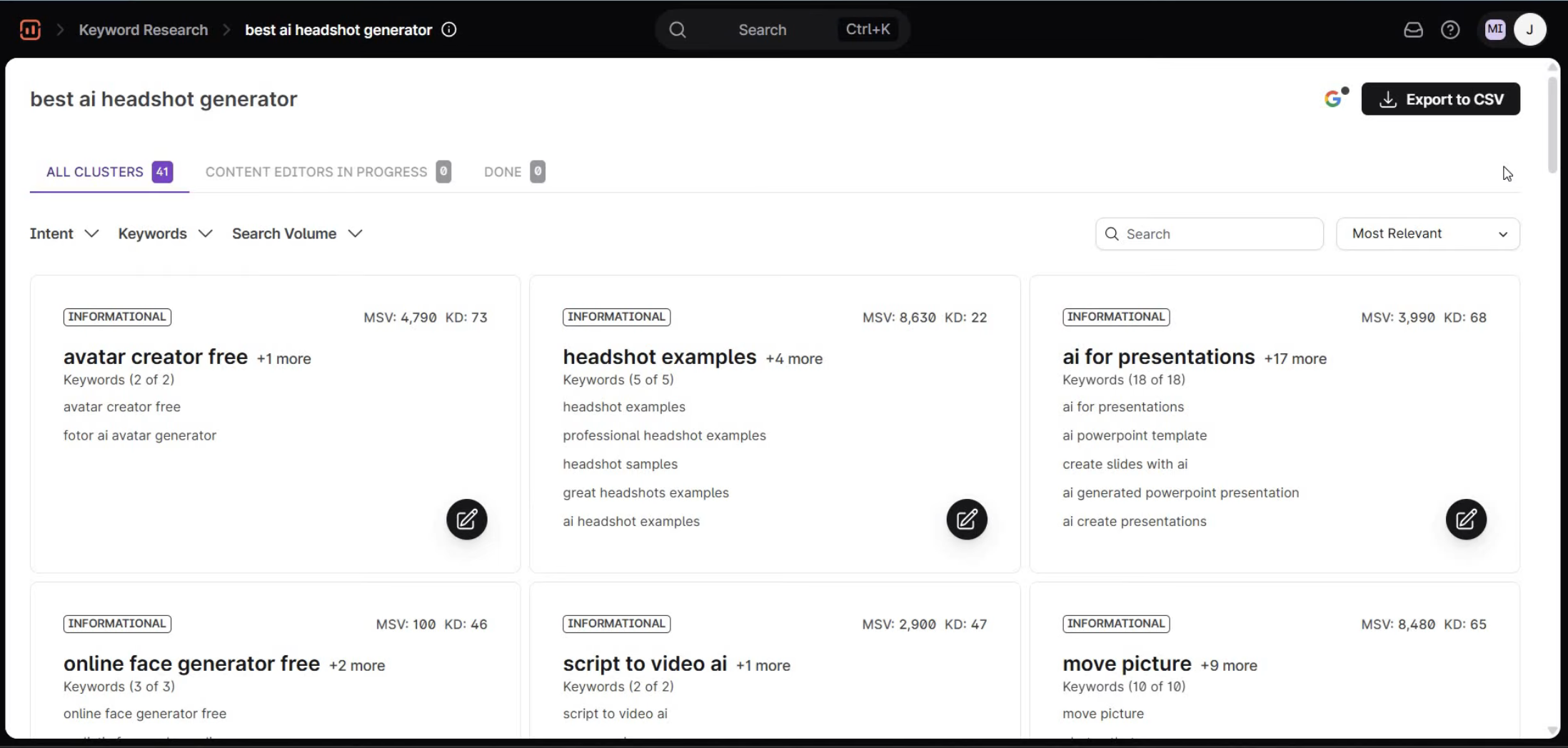This screenshot has height=748, width=1568.
Task: Show +4 more for headshot examples
Action: [794, 358]
